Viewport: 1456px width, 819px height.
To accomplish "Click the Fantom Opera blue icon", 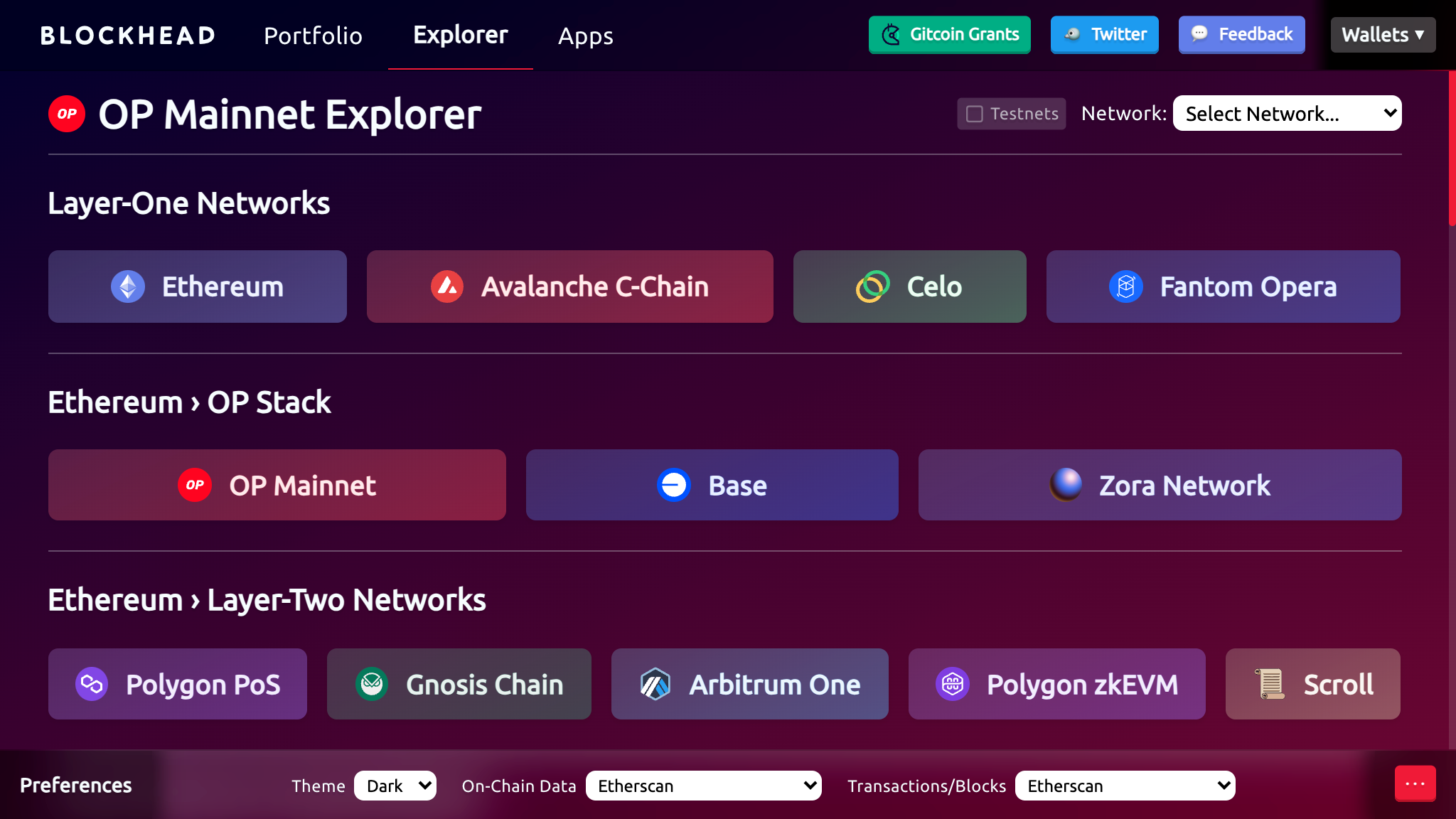I will click(x=1126, y=287).
